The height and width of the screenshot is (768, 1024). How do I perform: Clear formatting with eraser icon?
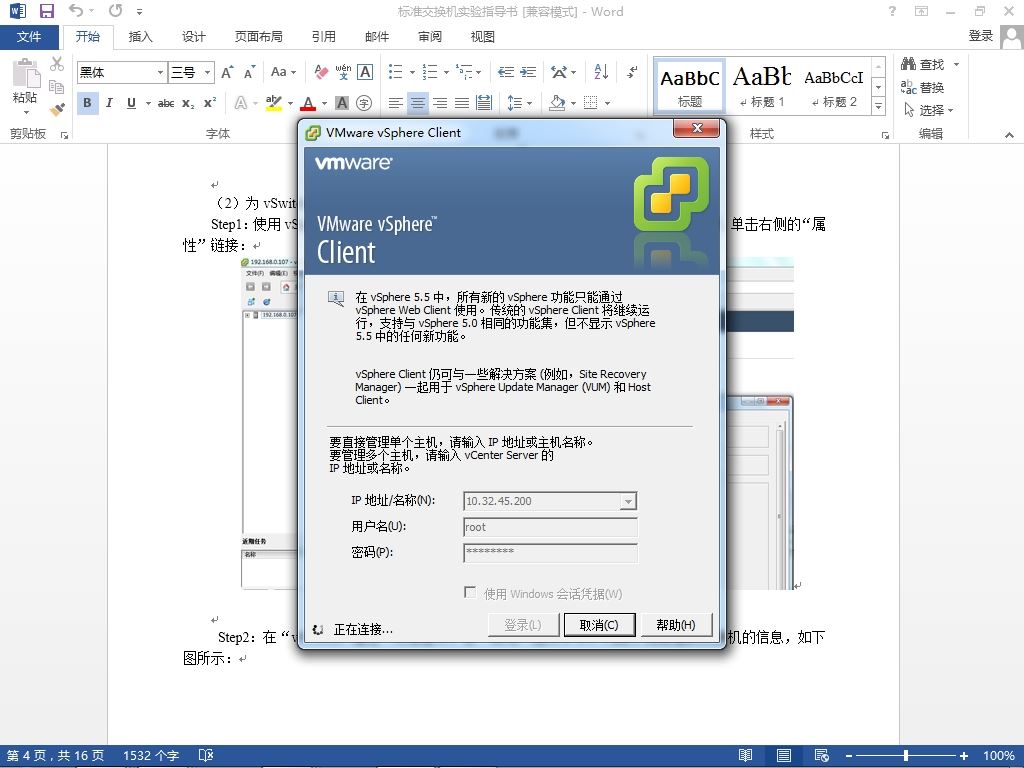321,72
